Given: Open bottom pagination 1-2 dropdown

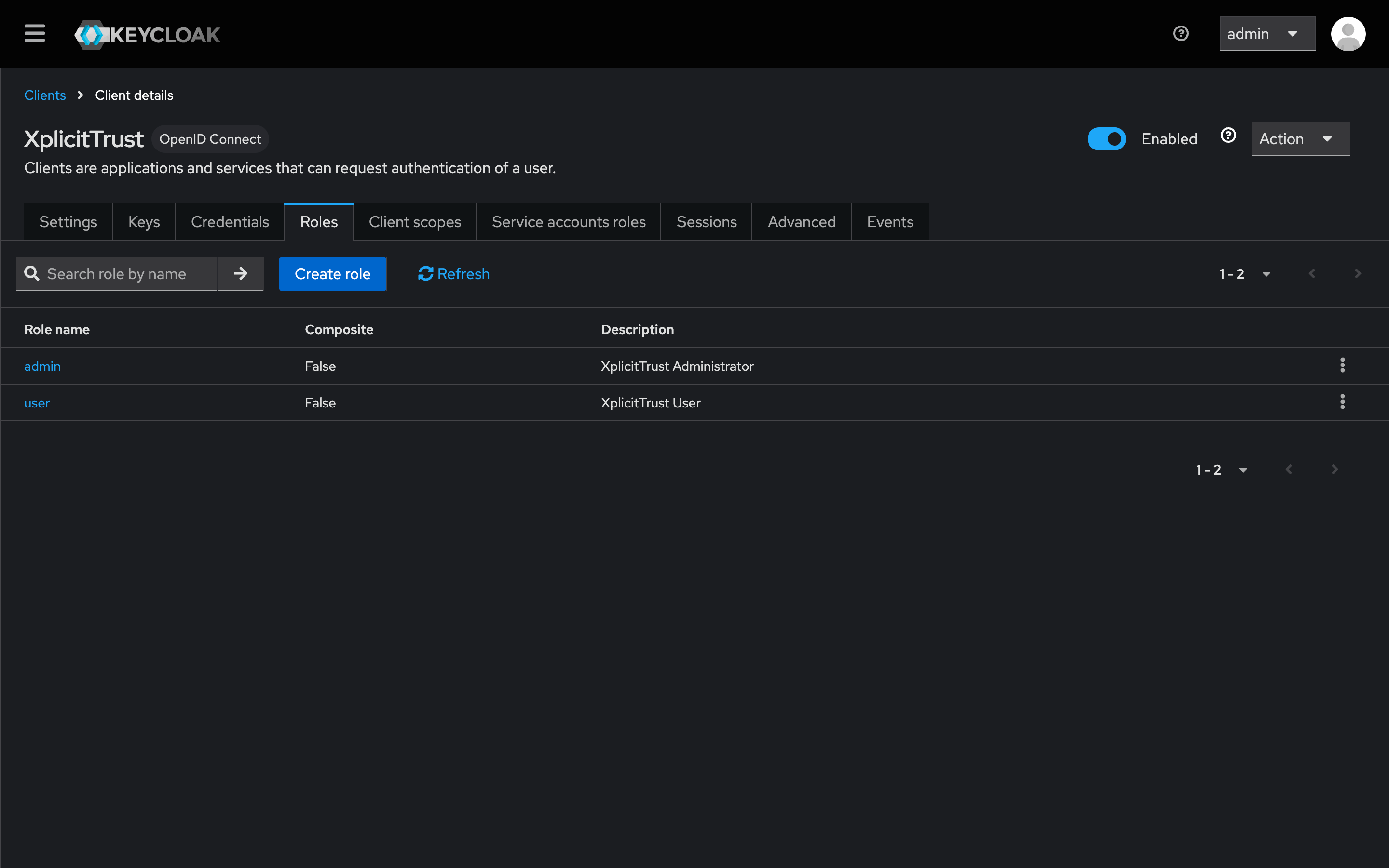Looking at the screenshot, I should pyautogui.click(x=1221, y=470).
